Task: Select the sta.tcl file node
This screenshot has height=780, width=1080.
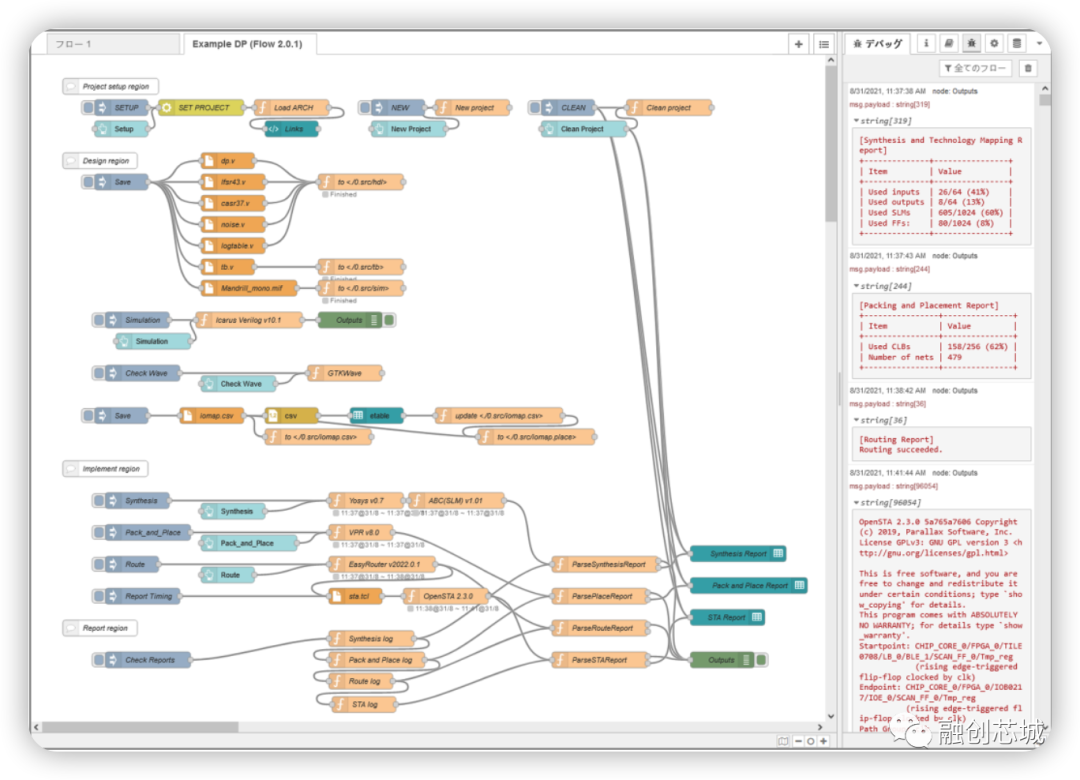Action: click(x=355, y=596)
